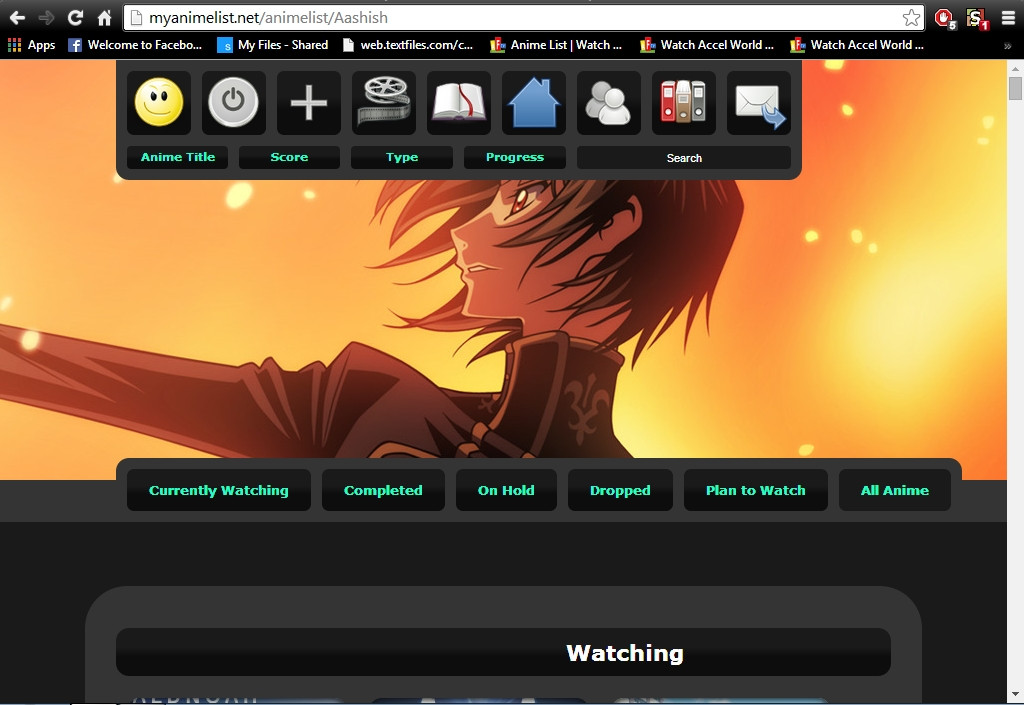This screenshot has height=705, width=1024.
Task: Click the yellow smiley face icon
Action: pos(159,103)
